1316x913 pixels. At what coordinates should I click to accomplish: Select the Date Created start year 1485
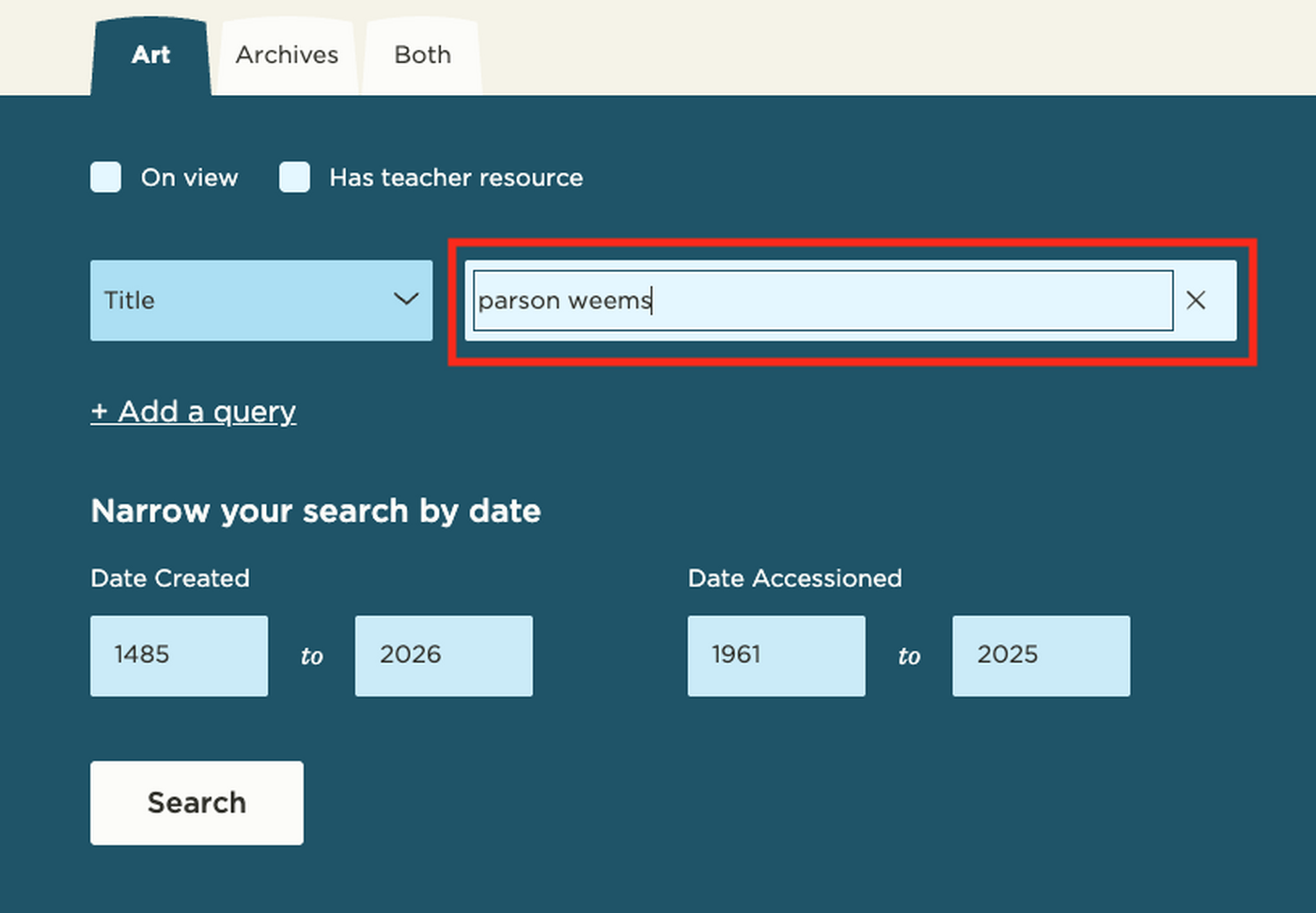coord(179,655)
